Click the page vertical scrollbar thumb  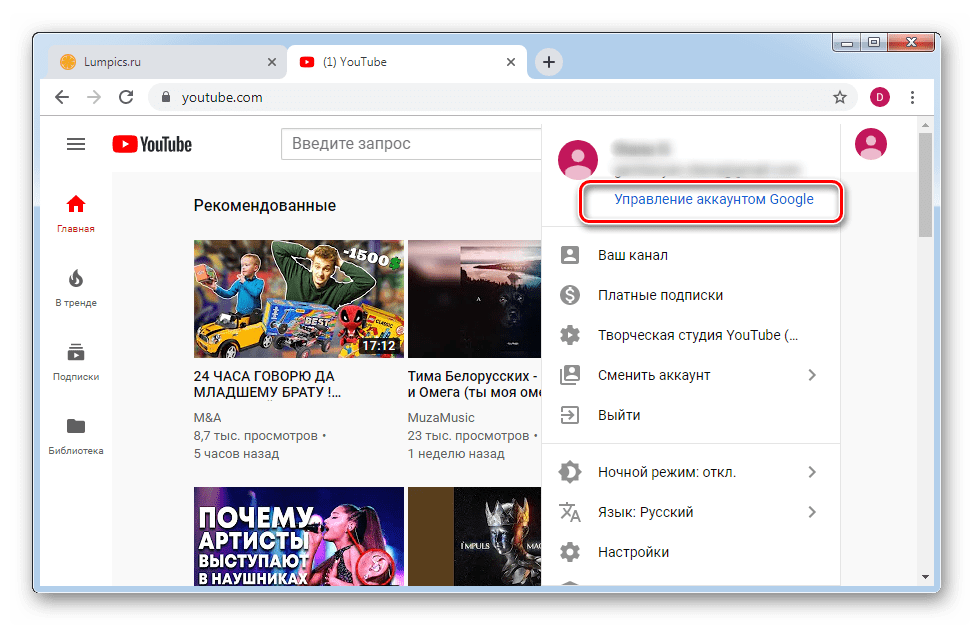point(926,184)
